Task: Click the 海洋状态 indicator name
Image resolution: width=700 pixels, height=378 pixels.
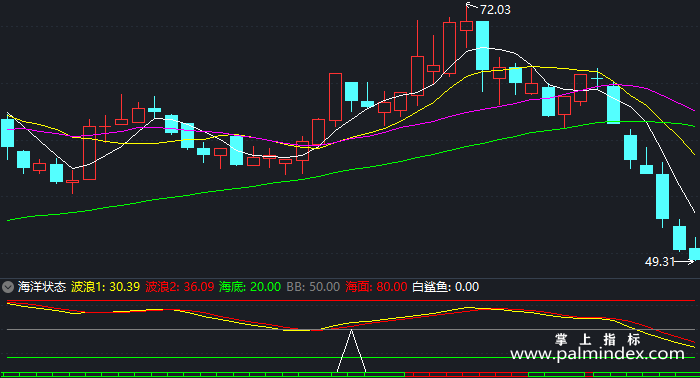Action: coord(42,287)
